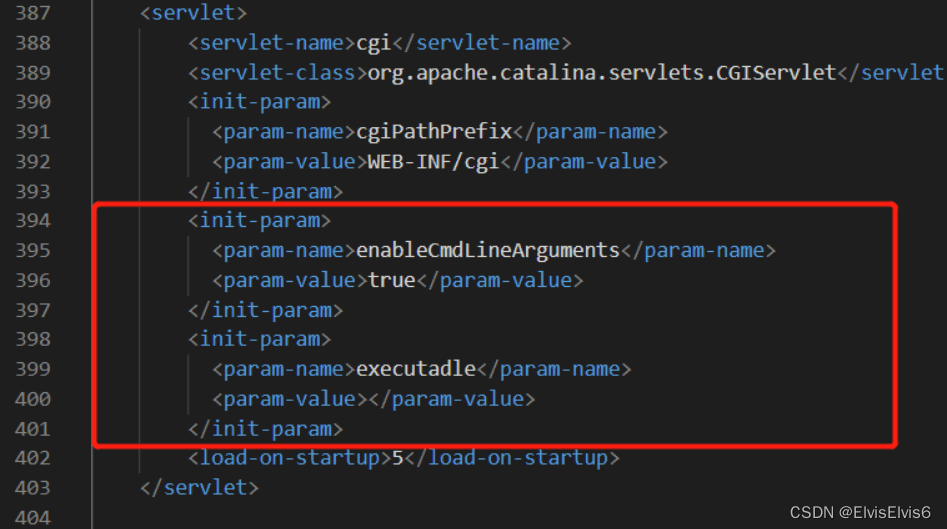Click the executadle param name text
This screenshot has height=529, width=947.
(x=416, y=369)
